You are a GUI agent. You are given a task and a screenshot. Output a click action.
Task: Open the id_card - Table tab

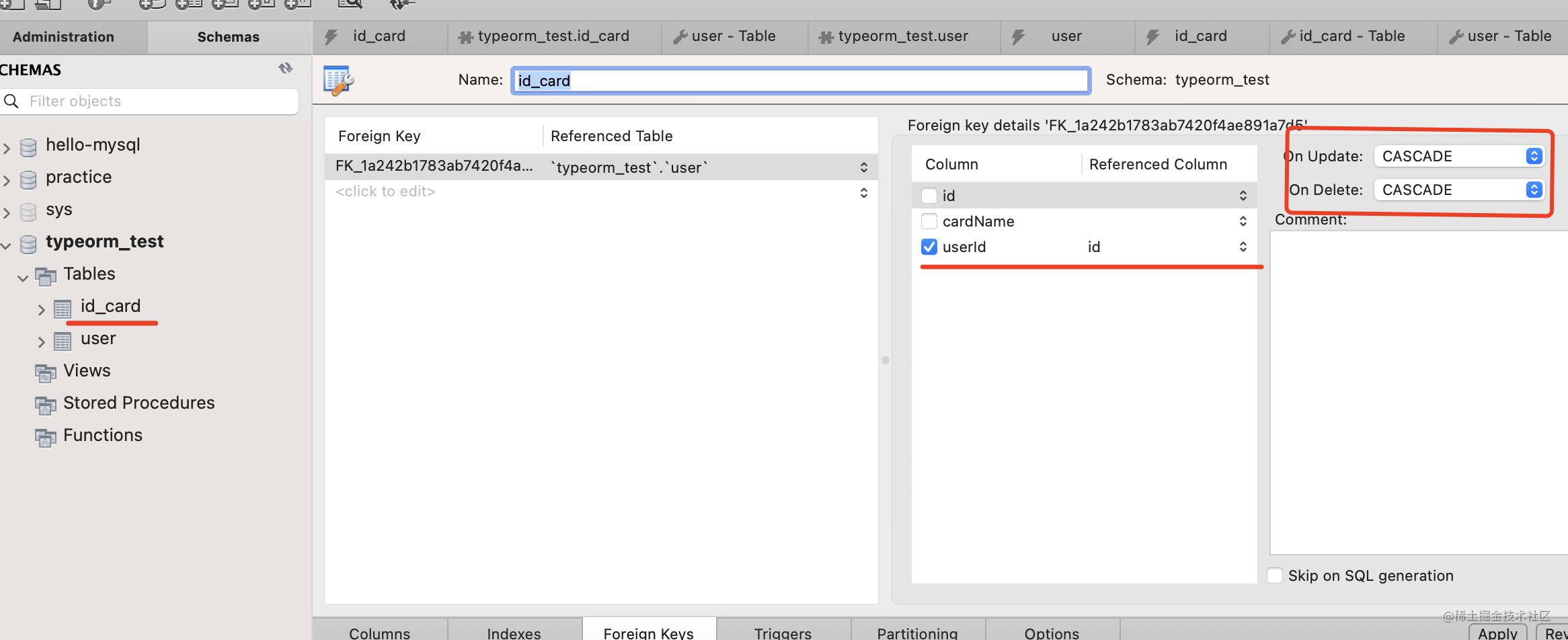(x=1353, y=36)
